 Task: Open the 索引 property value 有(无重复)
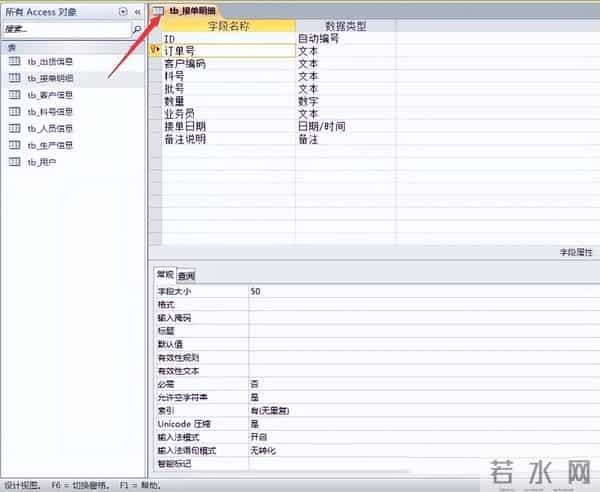coord(424,411)
